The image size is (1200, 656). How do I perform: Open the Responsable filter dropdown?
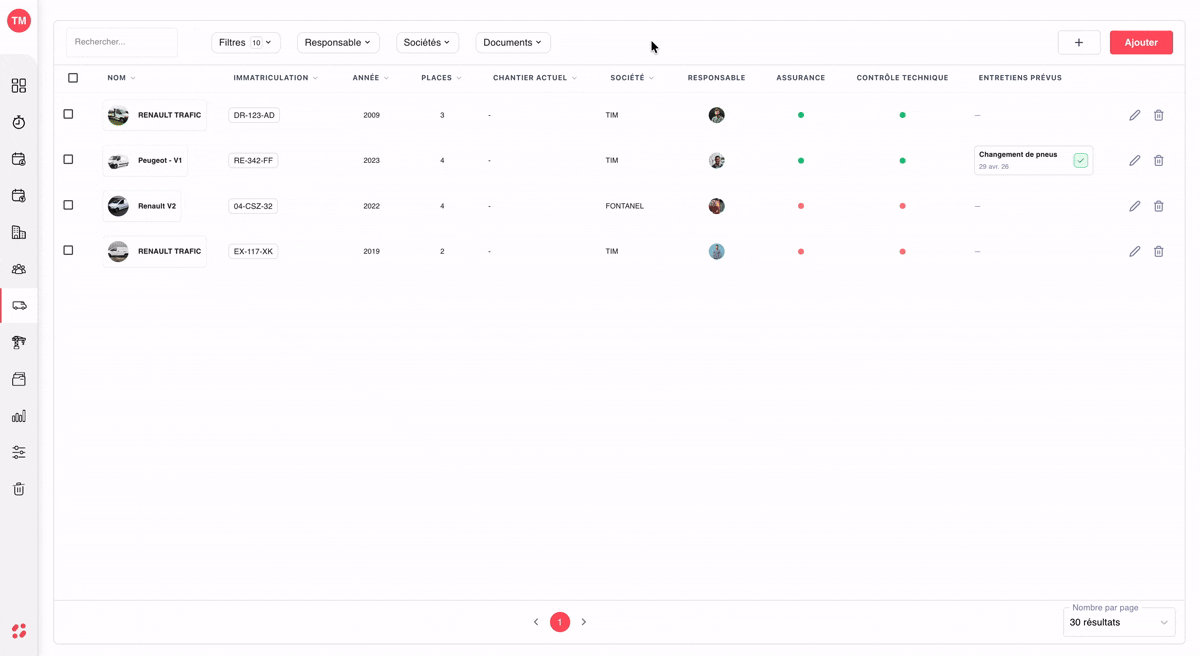click(338, 42)
